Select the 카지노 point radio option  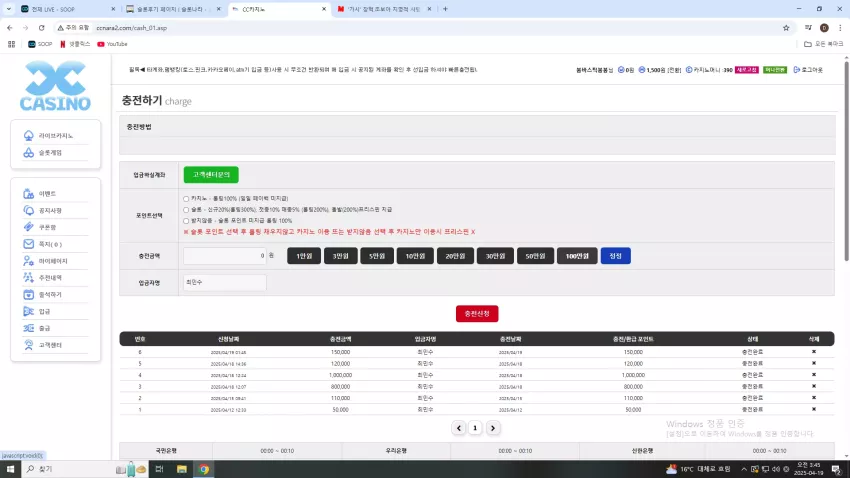pyautogui.click(x=186, y=199)
